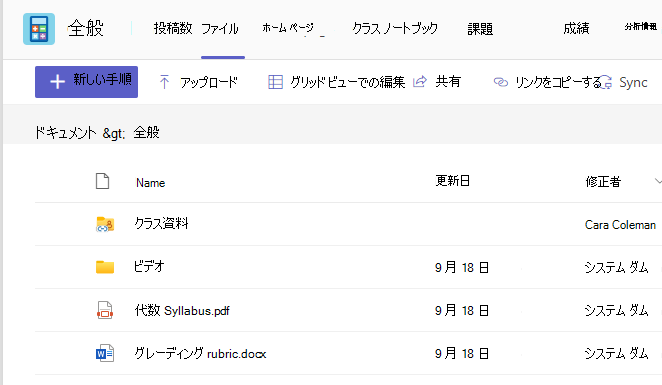This screenshot has width=662, height=385.
Task: Click the ビデオ folder icon
Action: [x=105, y=267]
